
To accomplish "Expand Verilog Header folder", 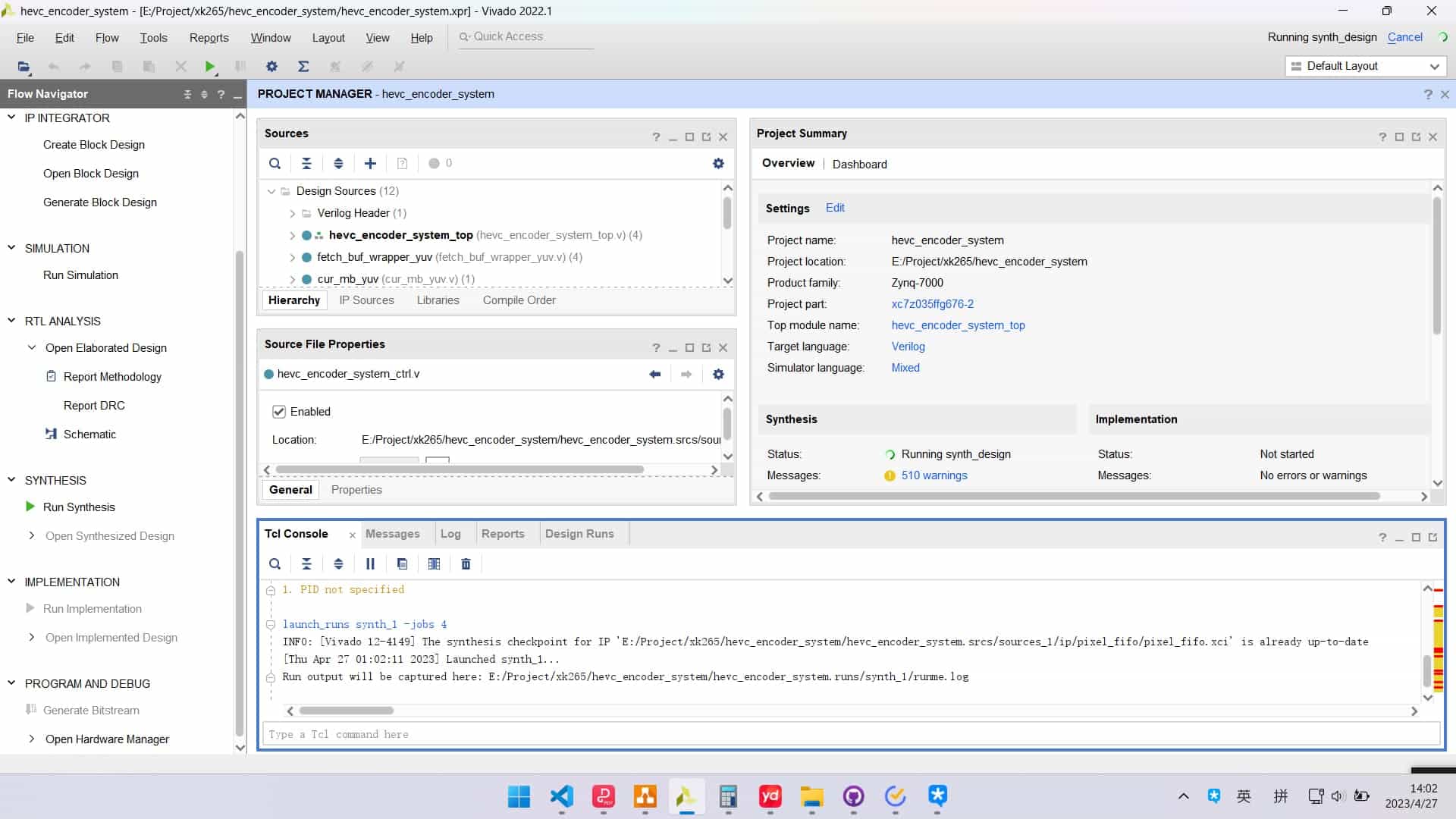I will tap(293, 214).
